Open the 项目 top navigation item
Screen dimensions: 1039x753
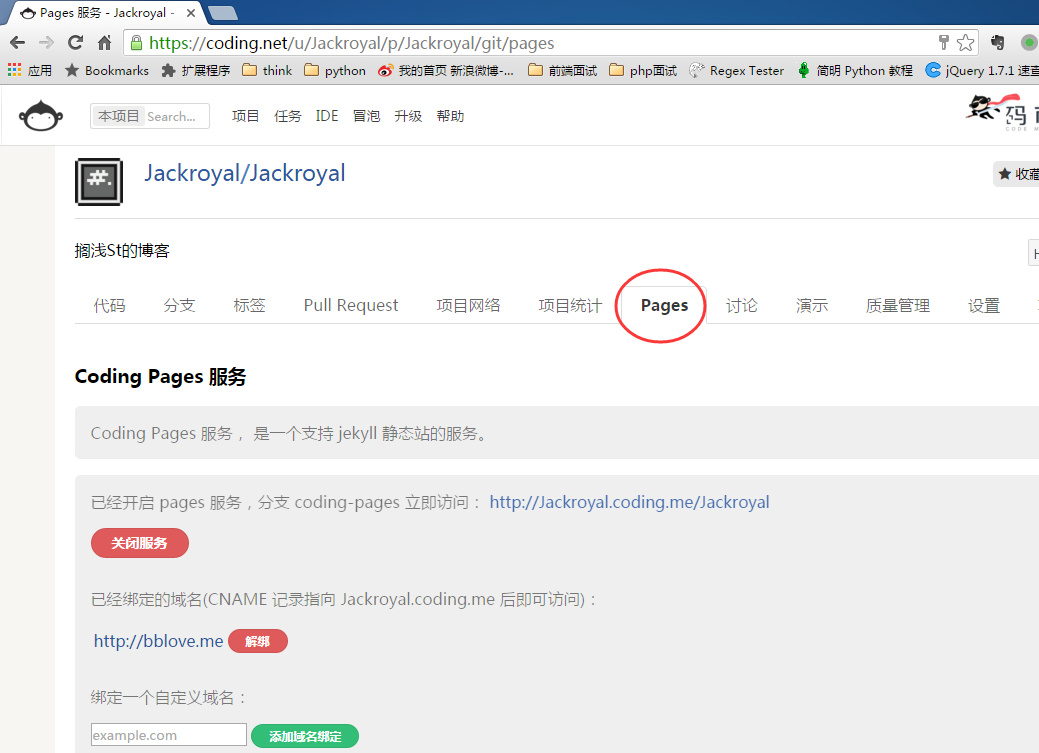[x=245, y=116]
